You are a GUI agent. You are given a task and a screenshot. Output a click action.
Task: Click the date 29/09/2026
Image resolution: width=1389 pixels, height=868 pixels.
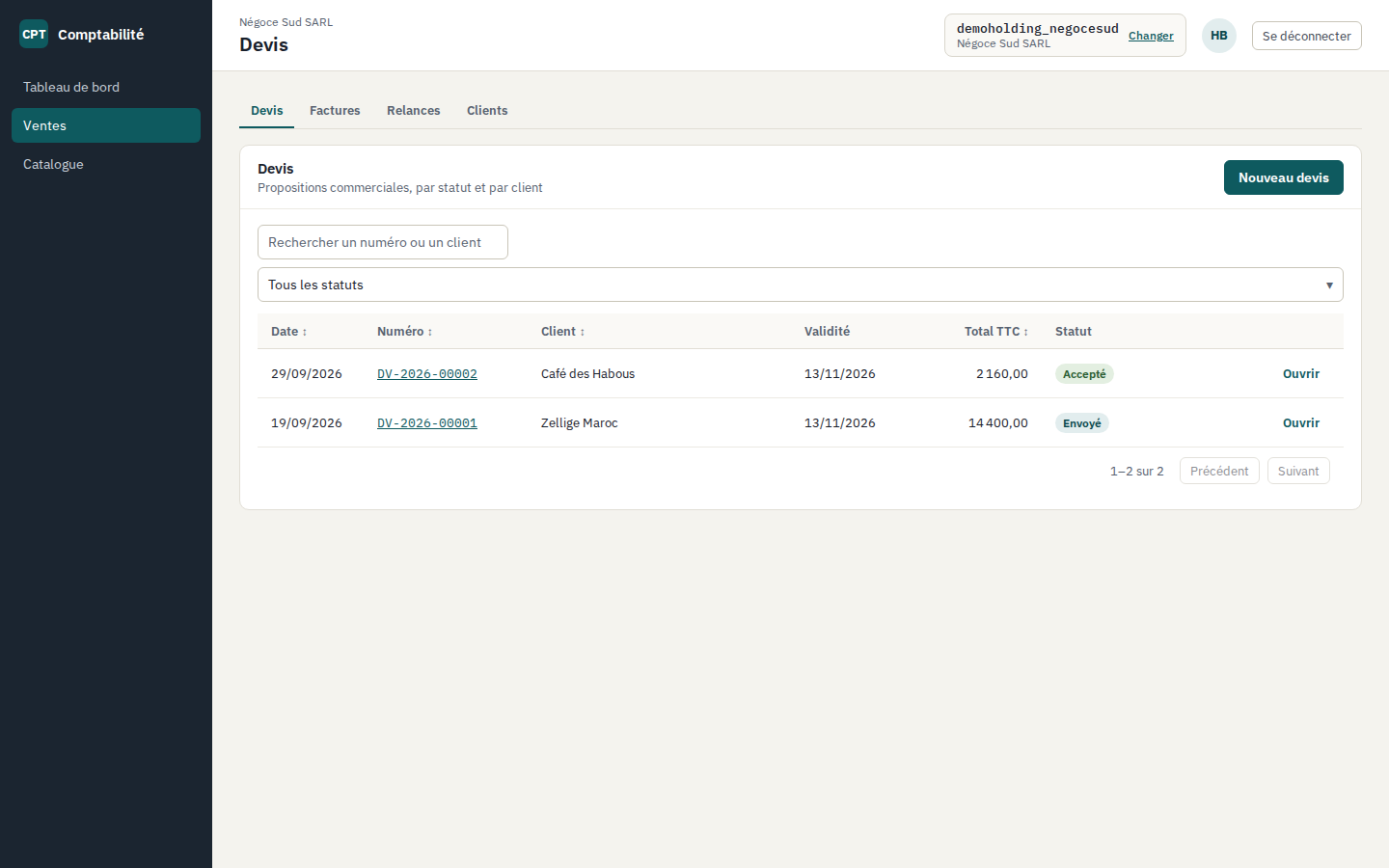pos(307,374)
